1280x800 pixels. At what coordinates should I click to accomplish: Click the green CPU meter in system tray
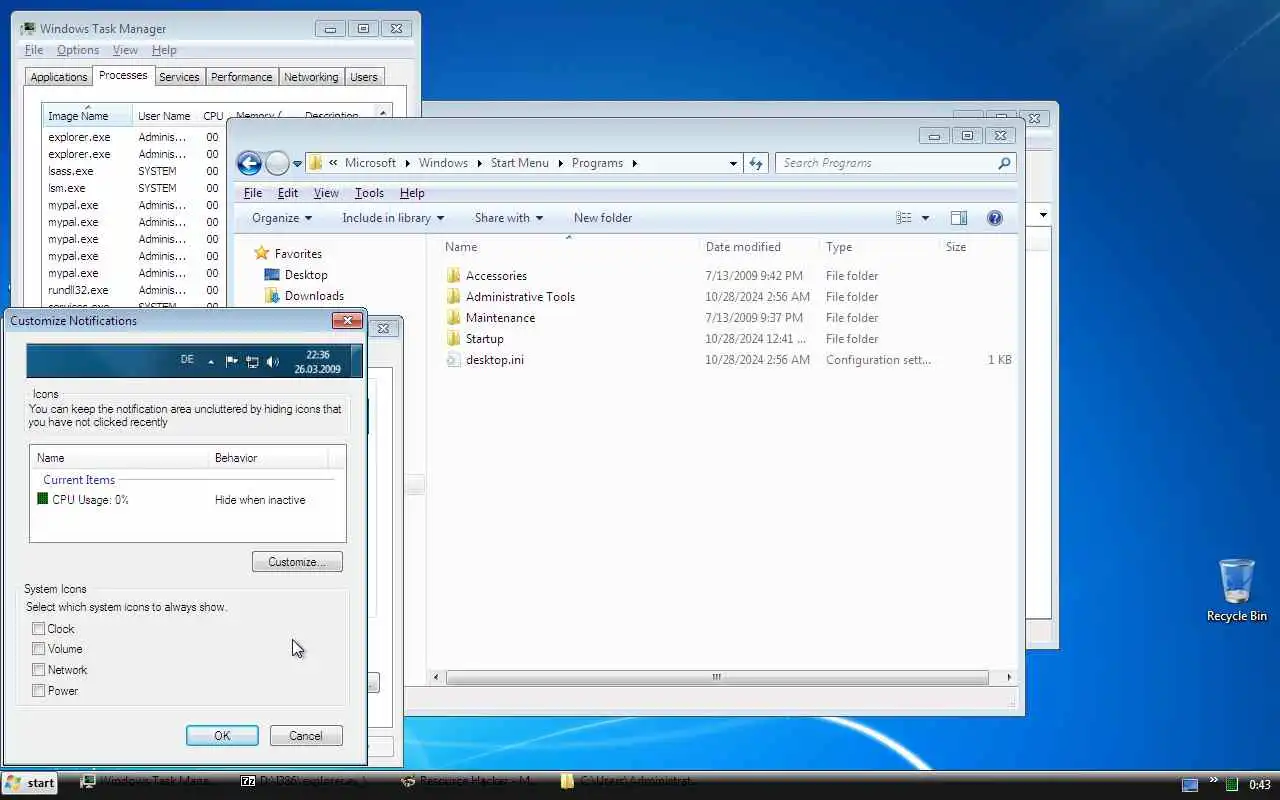1233,785
